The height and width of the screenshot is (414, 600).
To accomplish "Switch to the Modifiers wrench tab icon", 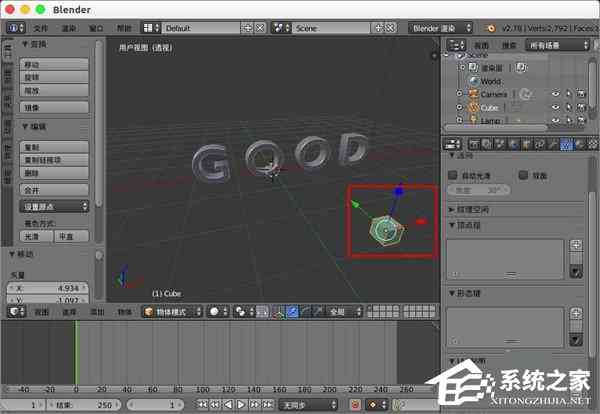I will coord(553,144).
